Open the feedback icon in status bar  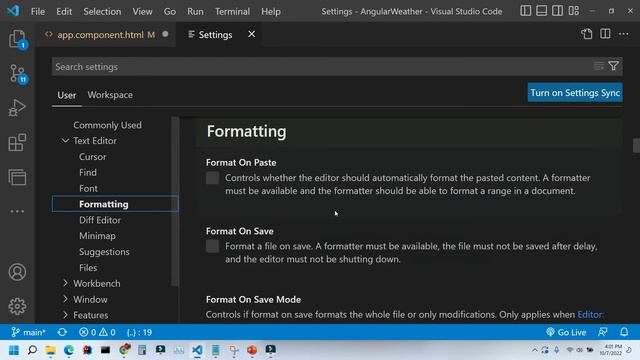[x=603, y=332]
